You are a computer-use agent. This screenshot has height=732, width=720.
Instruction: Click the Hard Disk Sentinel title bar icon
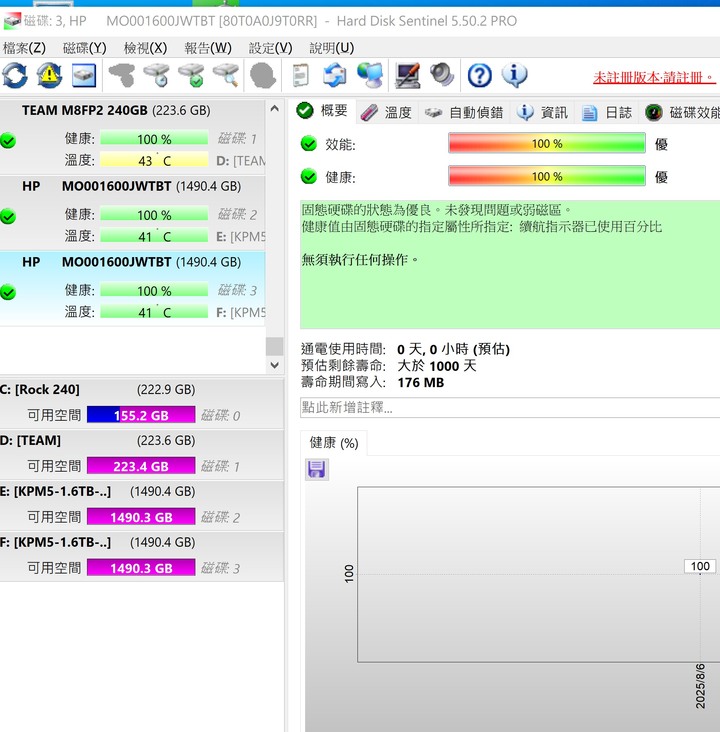pyautogui.click(x=12, y=21)
